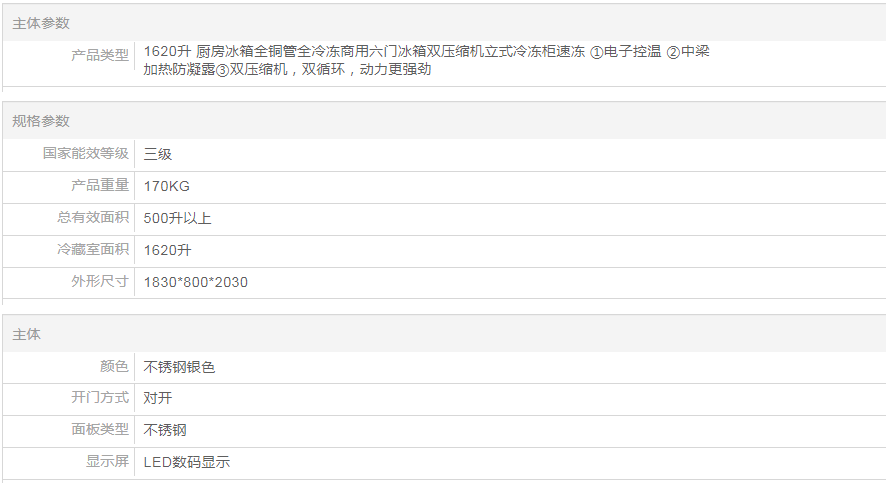Click the 颜色 label
Screen dimensions: 890x483
point(114,367)
